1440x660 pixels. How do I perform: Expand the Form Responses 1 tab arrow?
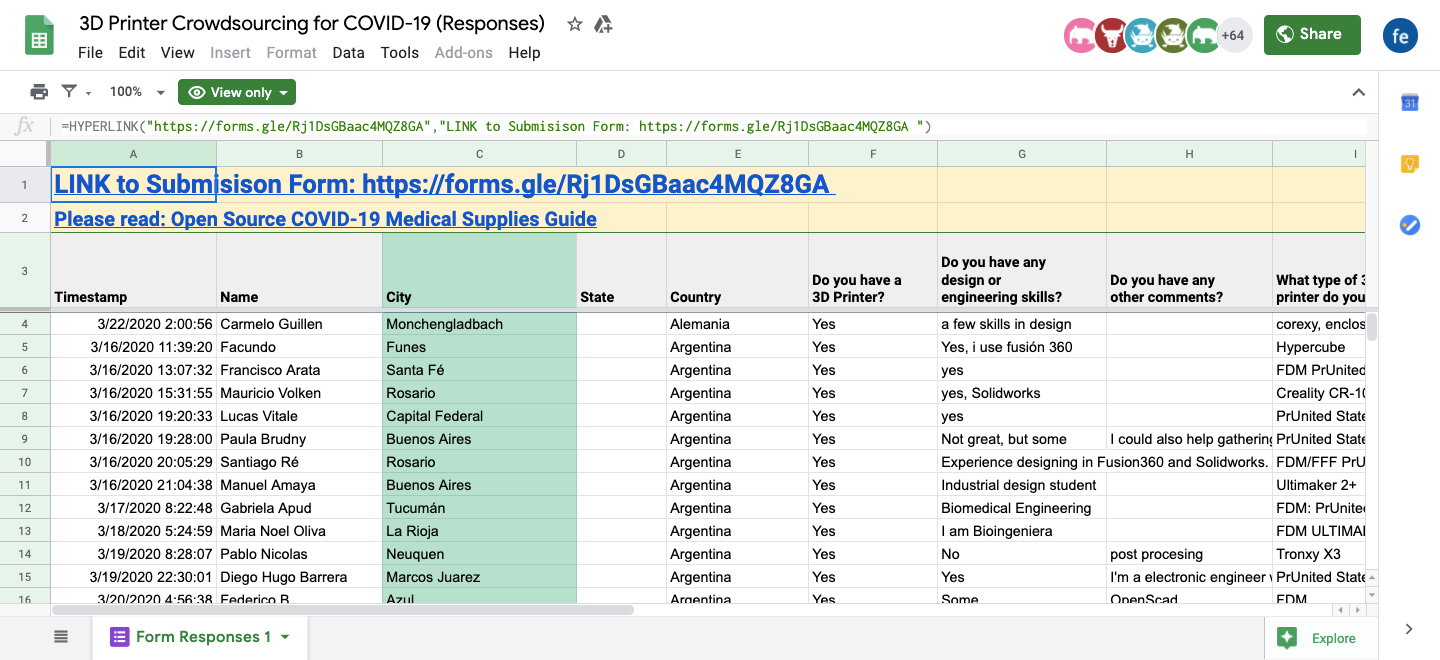point(285,637)
